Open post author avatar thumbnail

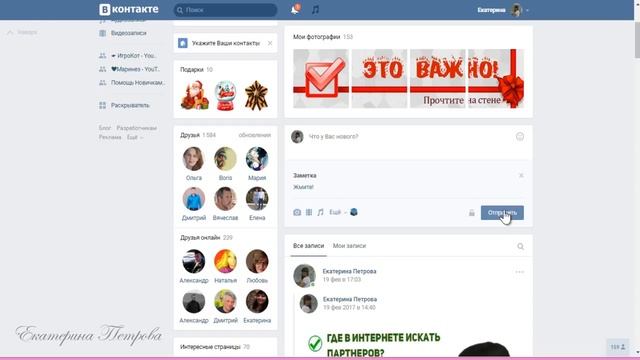304,276
